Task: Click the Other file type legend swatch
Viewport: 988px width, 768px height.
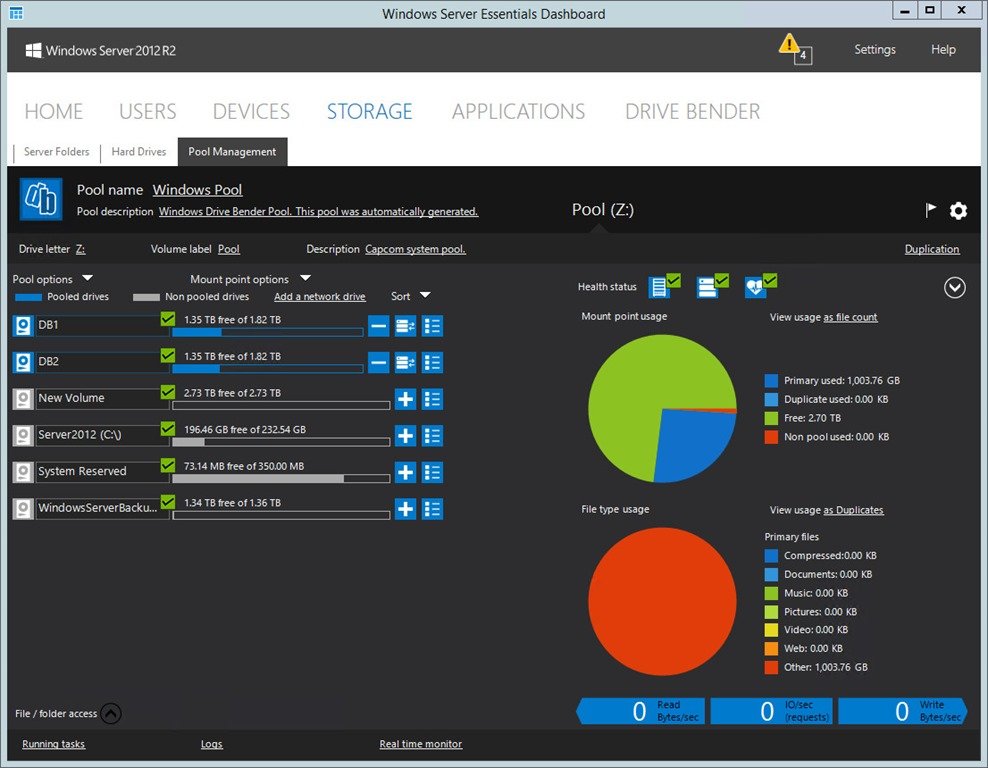Action: [771, 667]
